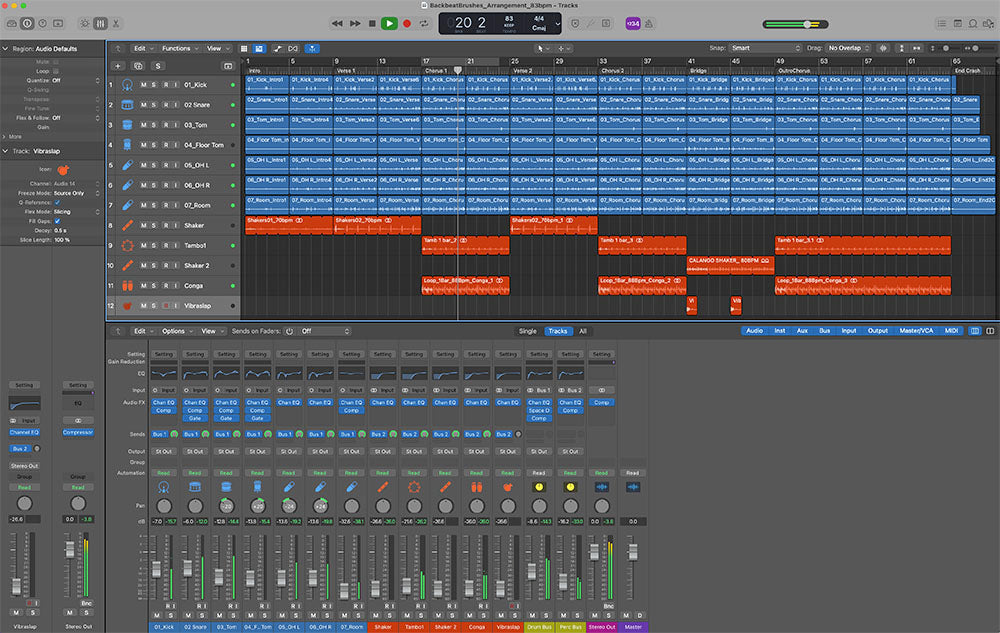Screen dimensions: 1000x633
Task: Click the Vibraslap icon in Track inspector
Action: point(62,170)
